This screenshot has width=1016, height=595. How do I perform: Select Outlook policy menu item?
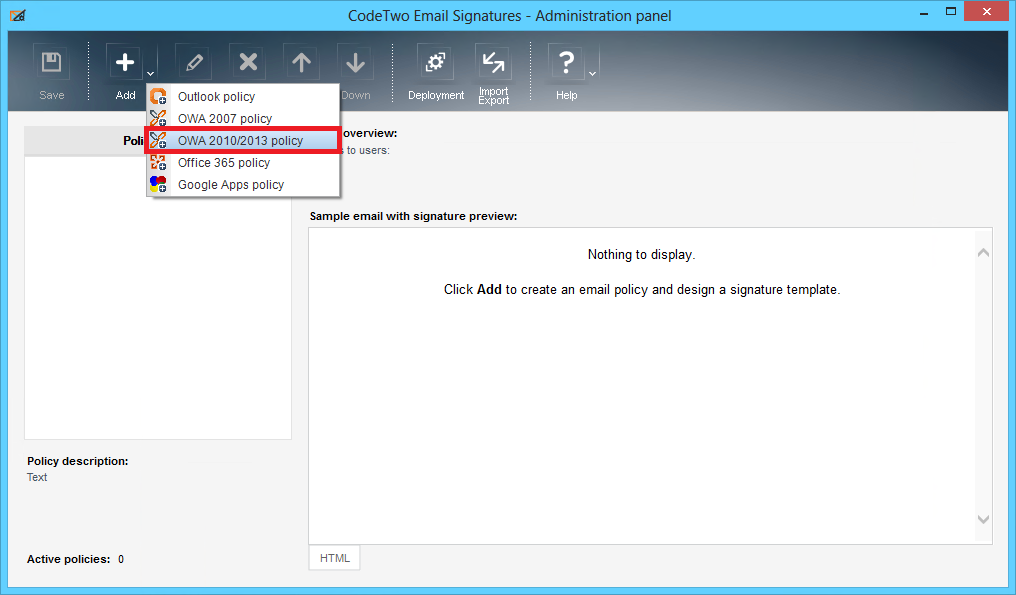(x=243, y=97)
